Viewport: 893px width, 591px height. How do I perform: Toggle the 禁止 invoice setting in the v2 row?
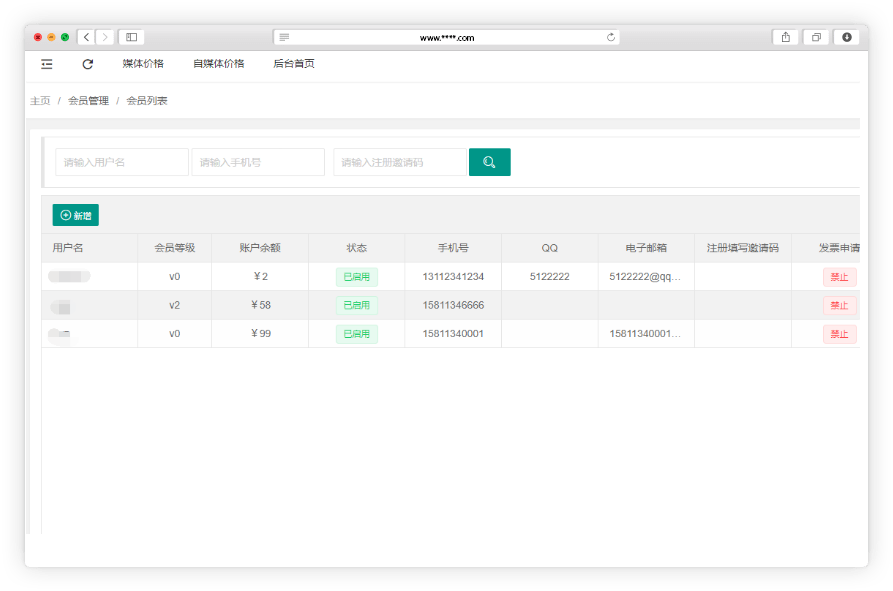839,305
